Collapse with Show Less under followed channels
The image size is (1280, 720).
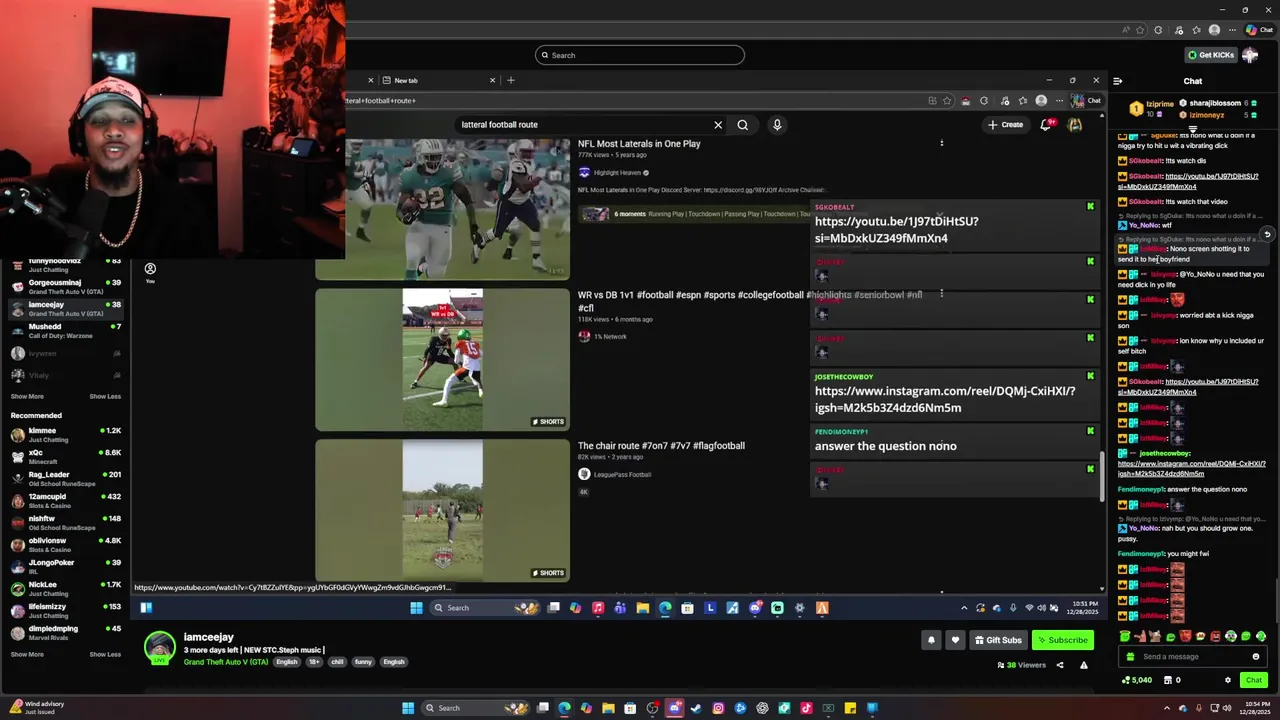105,396
